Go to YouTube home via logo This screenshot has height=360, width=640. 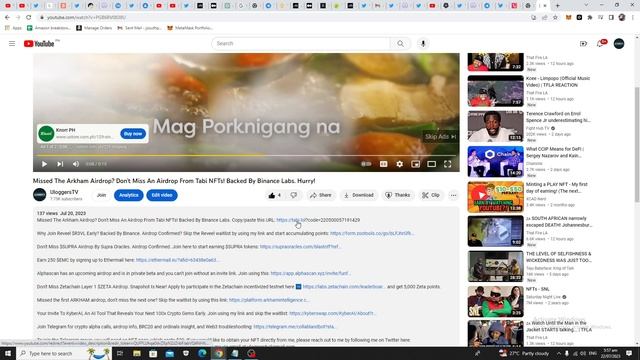39,44
